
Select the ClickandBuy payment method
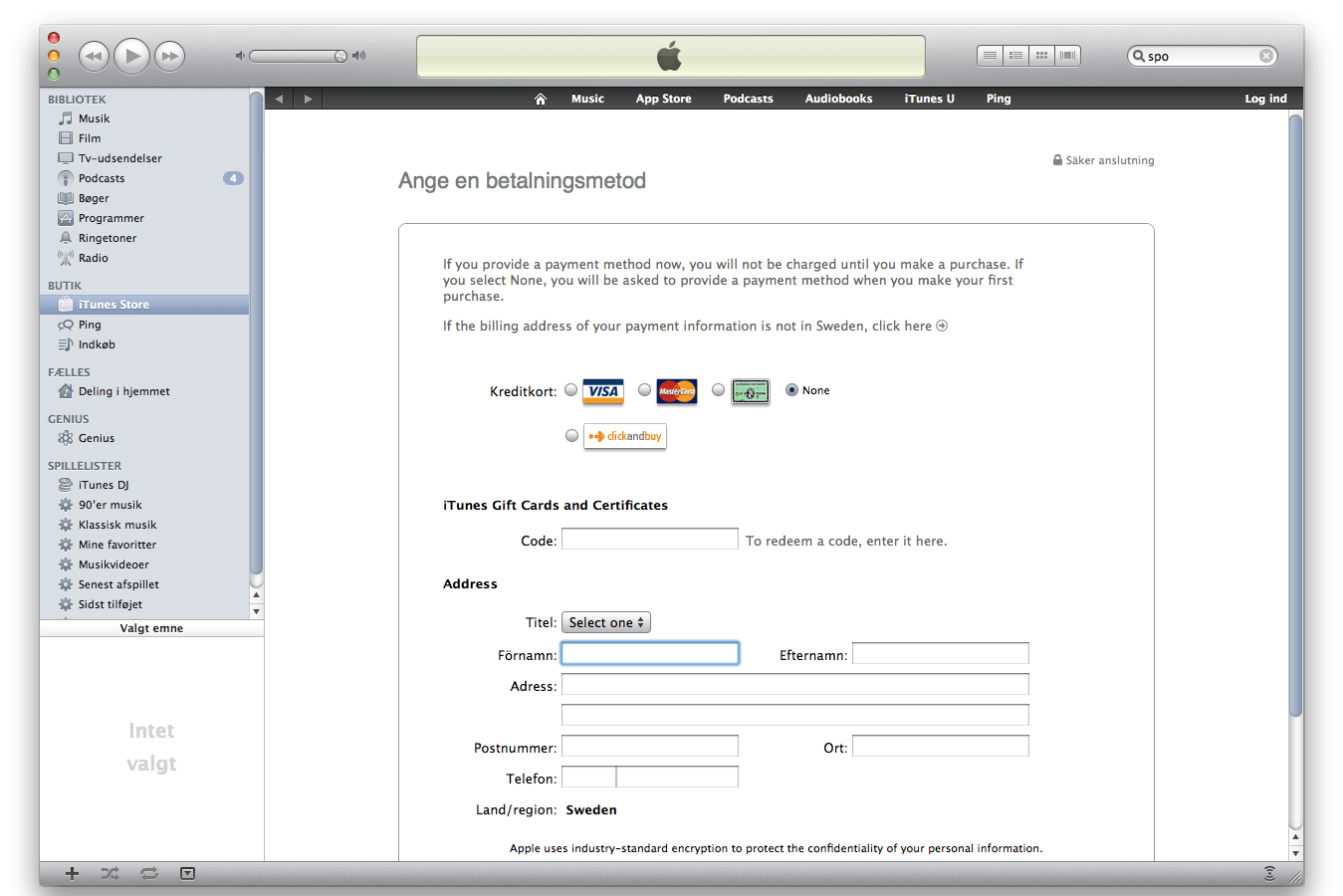(571, 436)
